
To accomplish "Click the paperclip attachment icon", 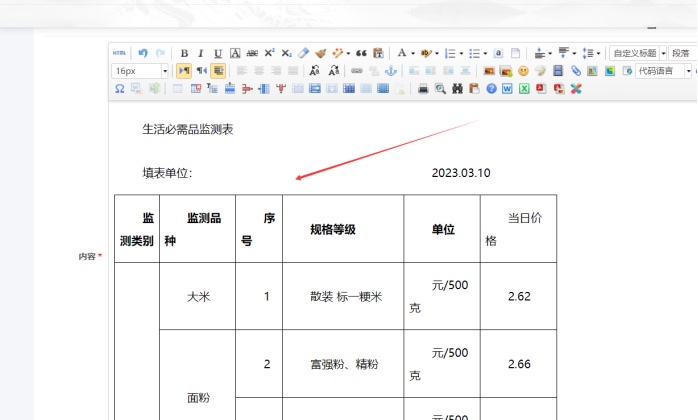I will point(576,71).
